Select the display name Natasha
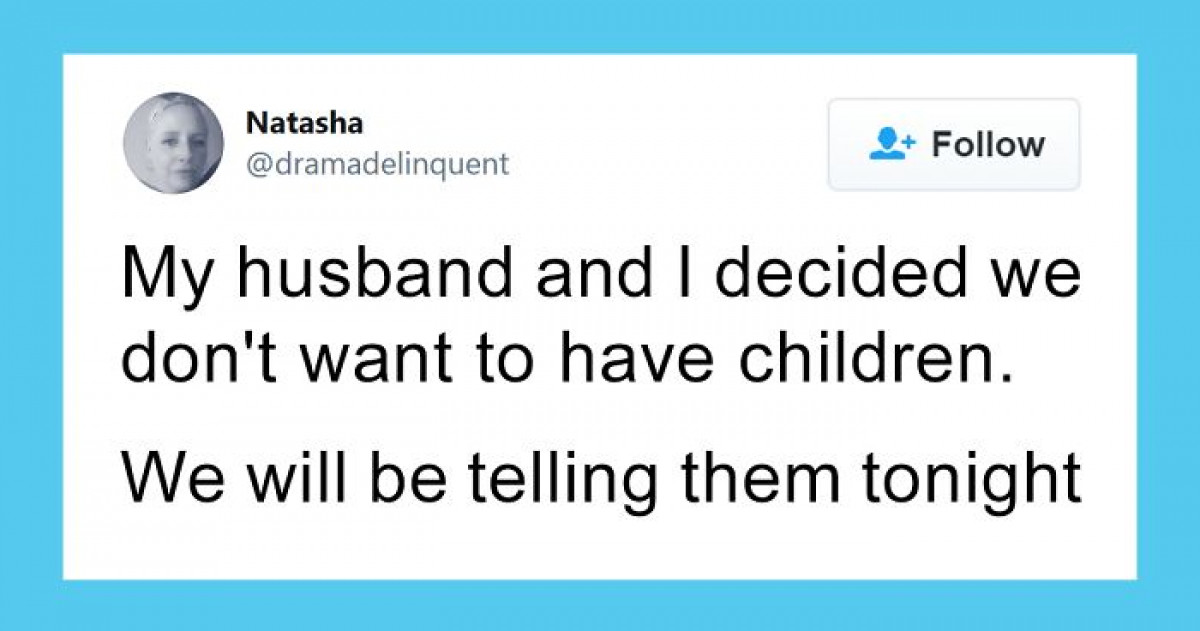1200x631 pixels. click(305, 122)
